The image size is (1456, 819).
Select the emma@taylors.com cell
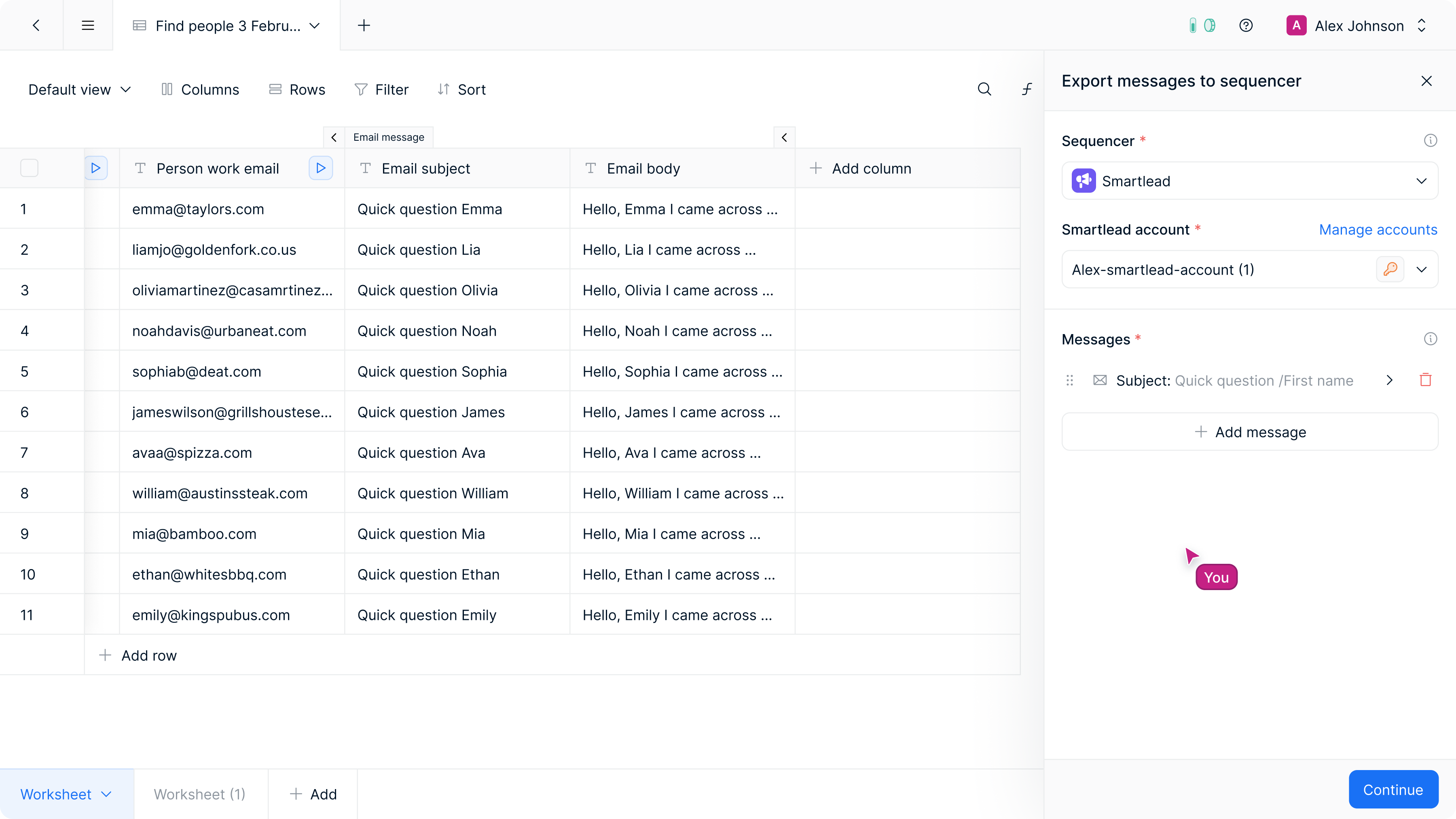pyautogui.click(x=232, y=209)
